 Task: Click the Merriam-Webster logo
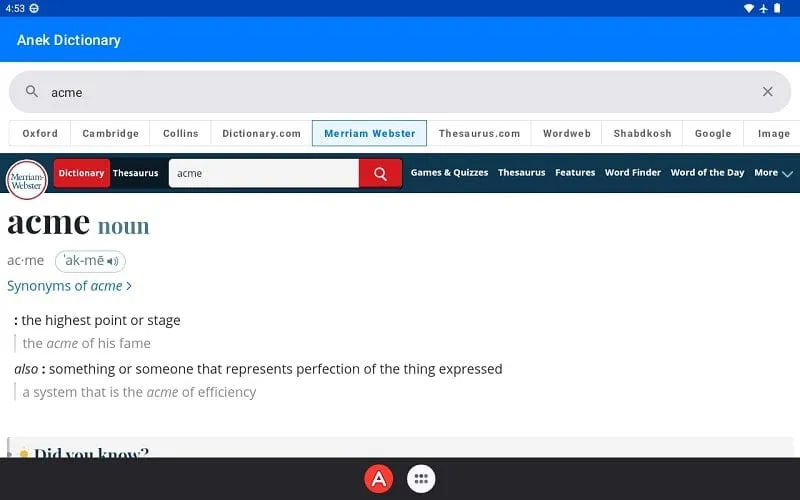27,180
